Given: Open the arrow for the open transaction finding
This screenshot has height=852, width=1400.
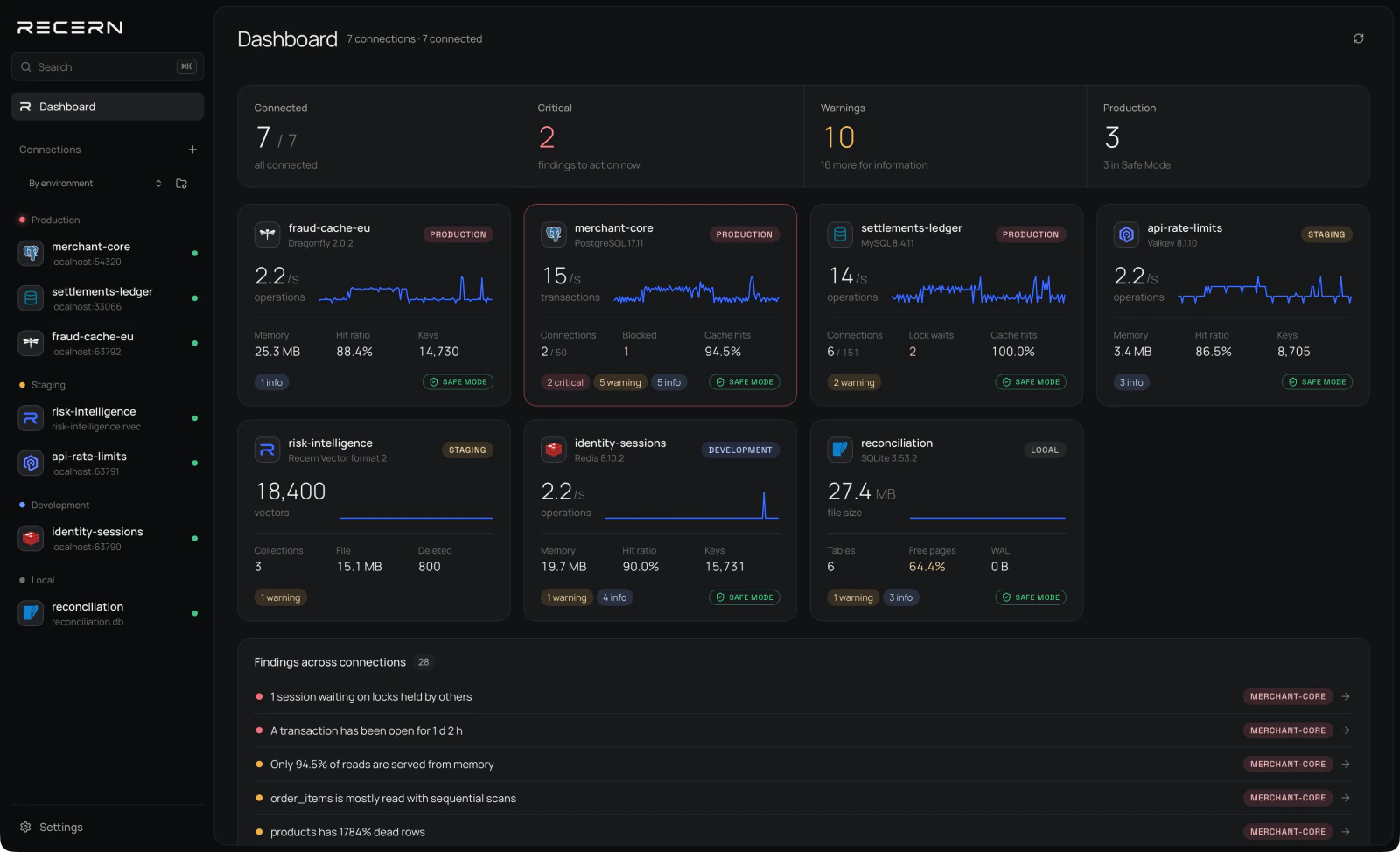Looking at the screenshot, I should click(1346, 730).
